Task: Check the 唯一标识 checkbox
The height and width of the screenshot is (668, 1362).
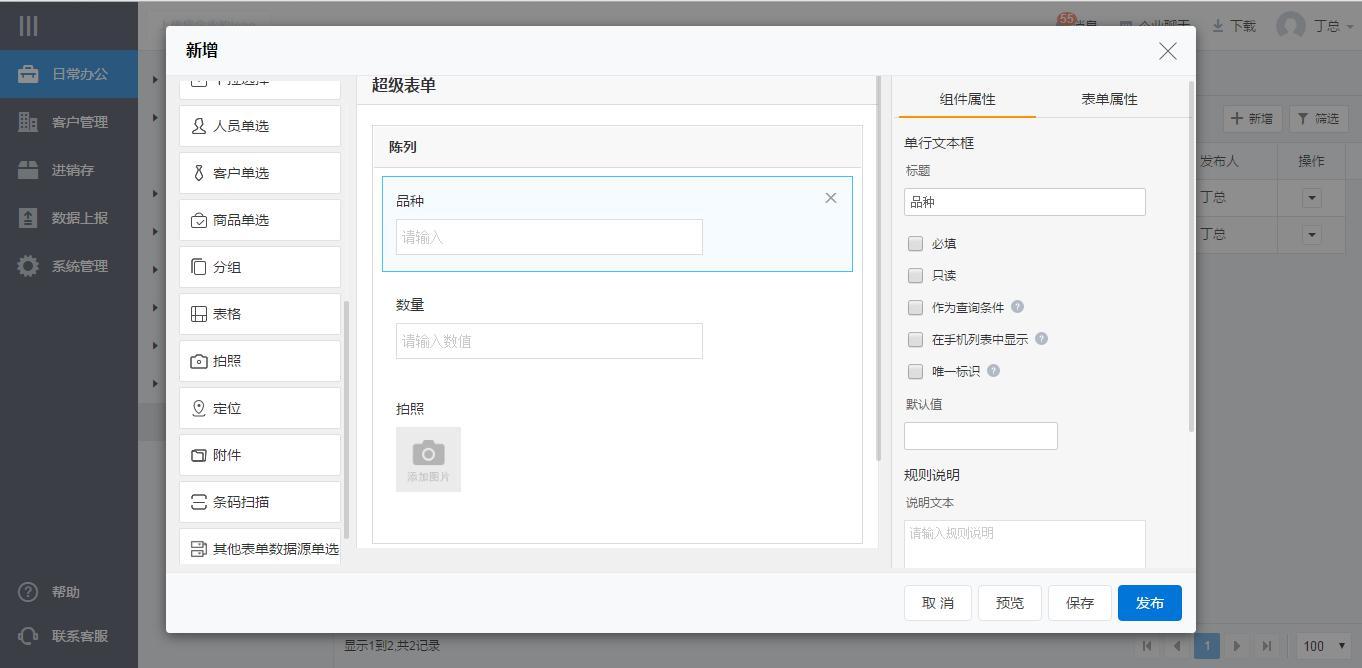Action: click(915, 371)
